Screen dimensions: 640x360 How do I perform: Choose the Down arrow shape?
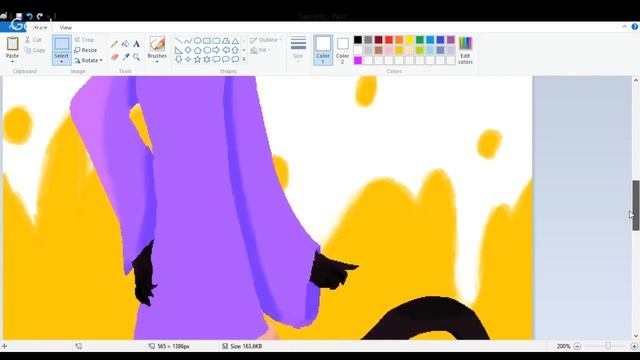178,60
